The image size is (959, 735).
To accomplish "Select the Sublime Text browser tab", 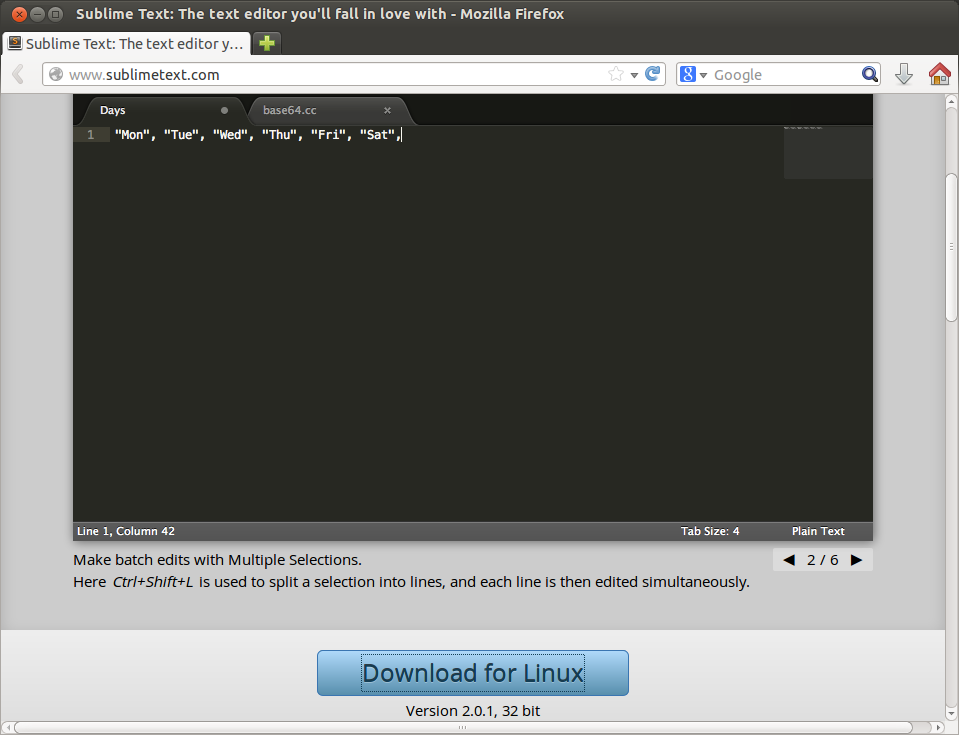I will (x=127, y=43).
